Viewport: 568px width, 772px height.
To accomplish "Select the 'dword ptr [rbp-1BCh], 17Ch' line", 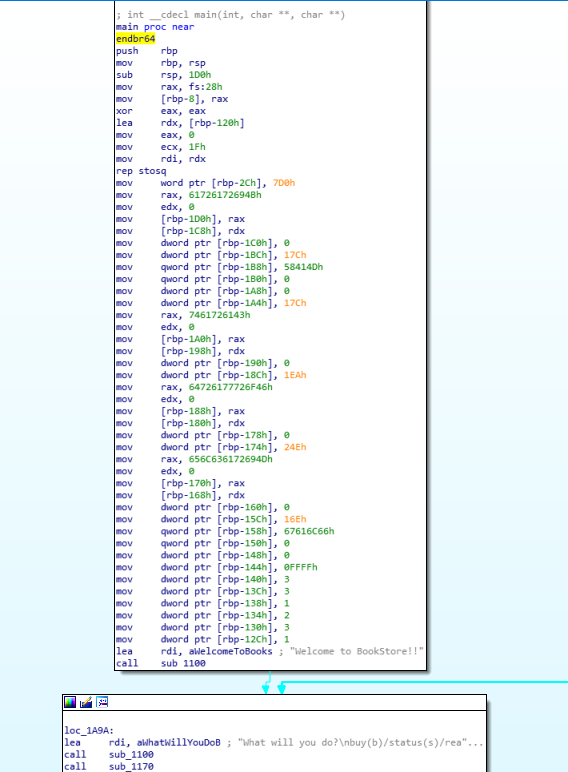I will pyautogui.click(x=211, y=255).
